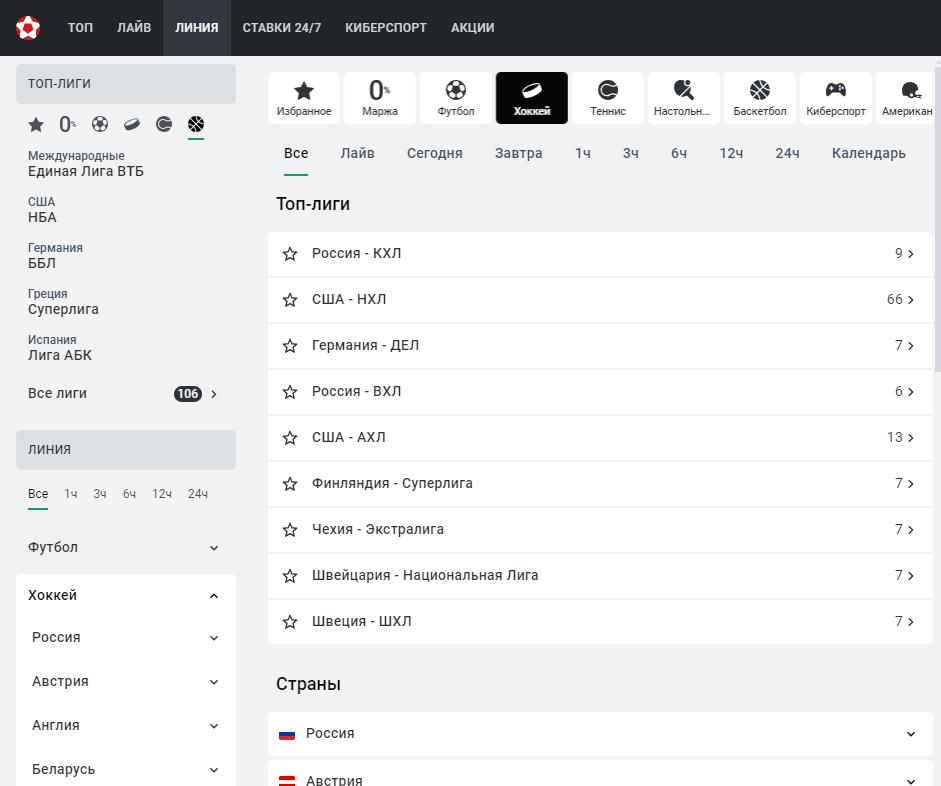The height and width of the screenshot is (786, 941).
Task: Click the red soccer ball site logo
Action: coord(28,28)
